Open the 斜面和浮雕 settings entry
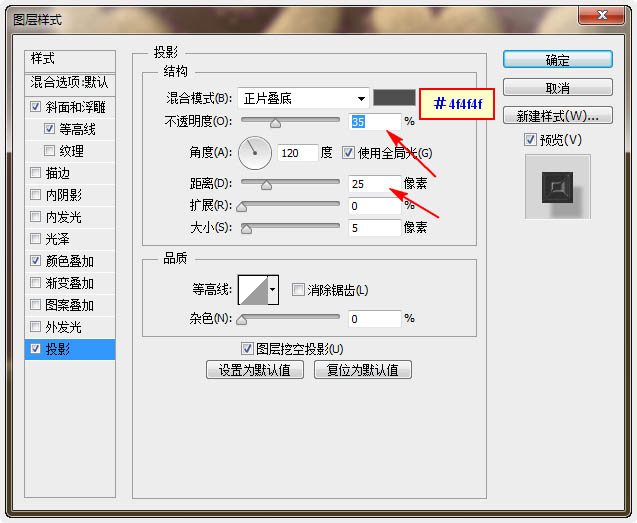This screenshot has width=637, height=523. pyautogui.click(x=76, y=107)
